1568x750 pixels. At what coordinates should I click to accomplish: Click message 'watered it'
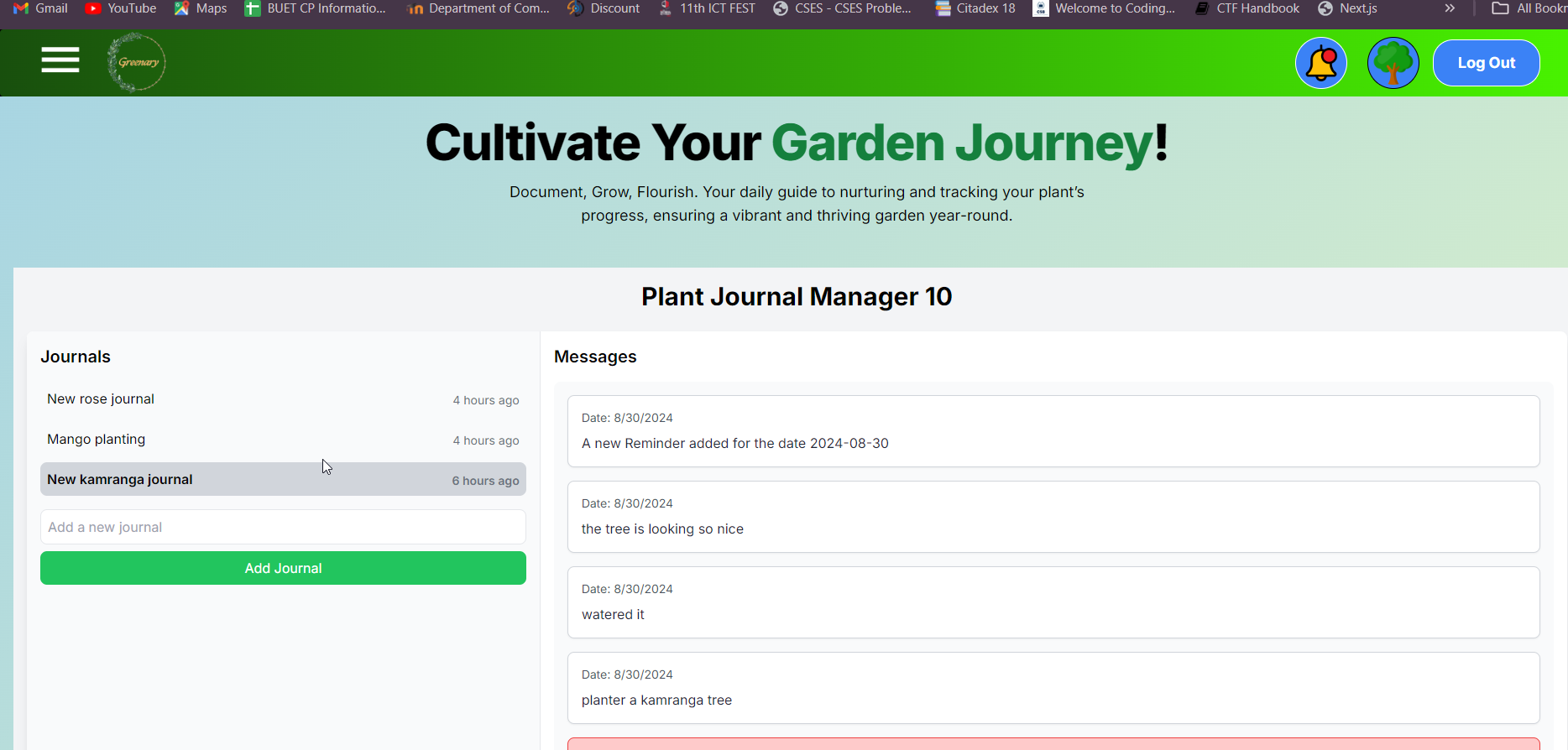[1053, 602]
